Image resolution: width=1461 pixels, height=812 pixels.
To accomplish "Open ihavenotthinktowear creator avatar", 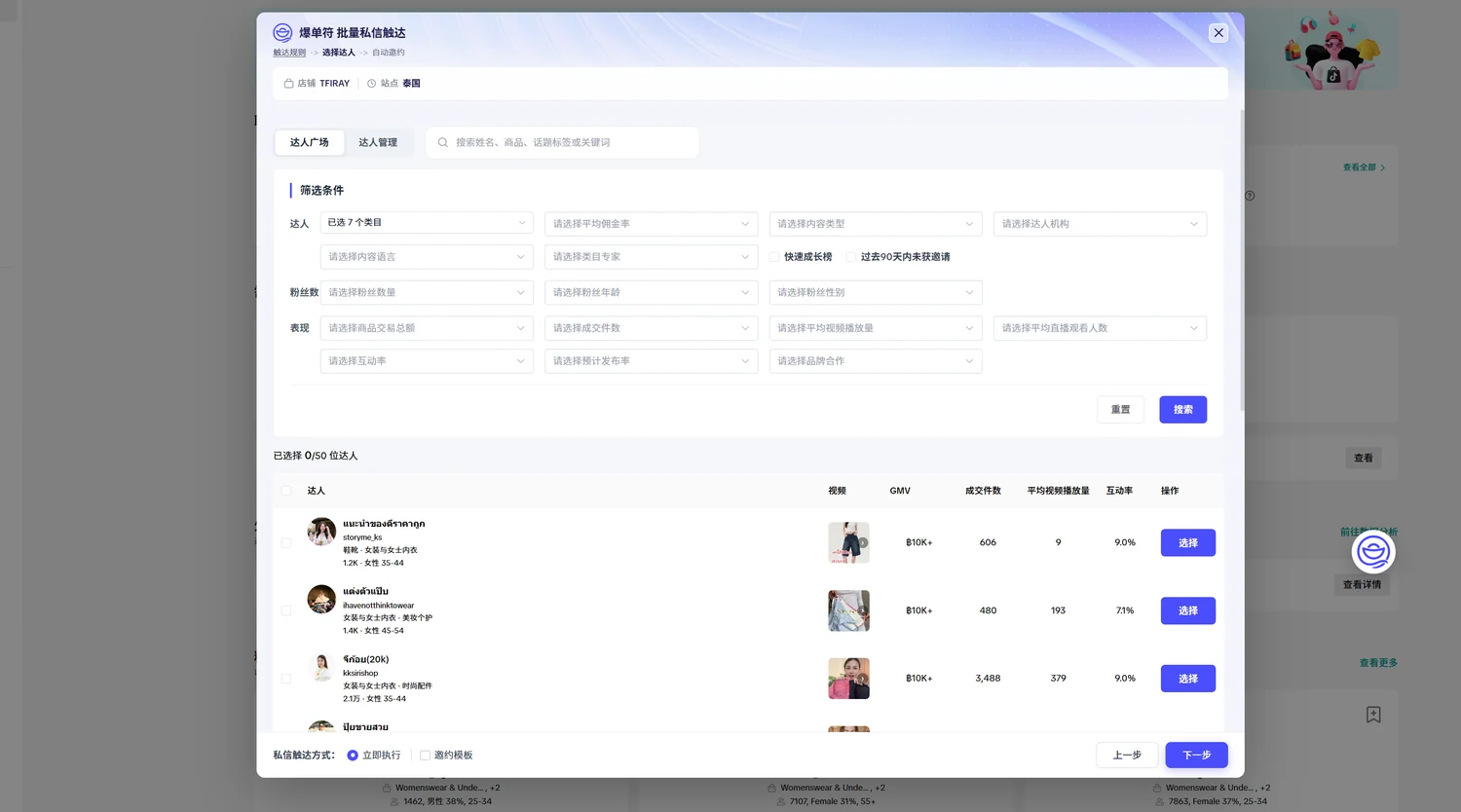I will 321,599.
